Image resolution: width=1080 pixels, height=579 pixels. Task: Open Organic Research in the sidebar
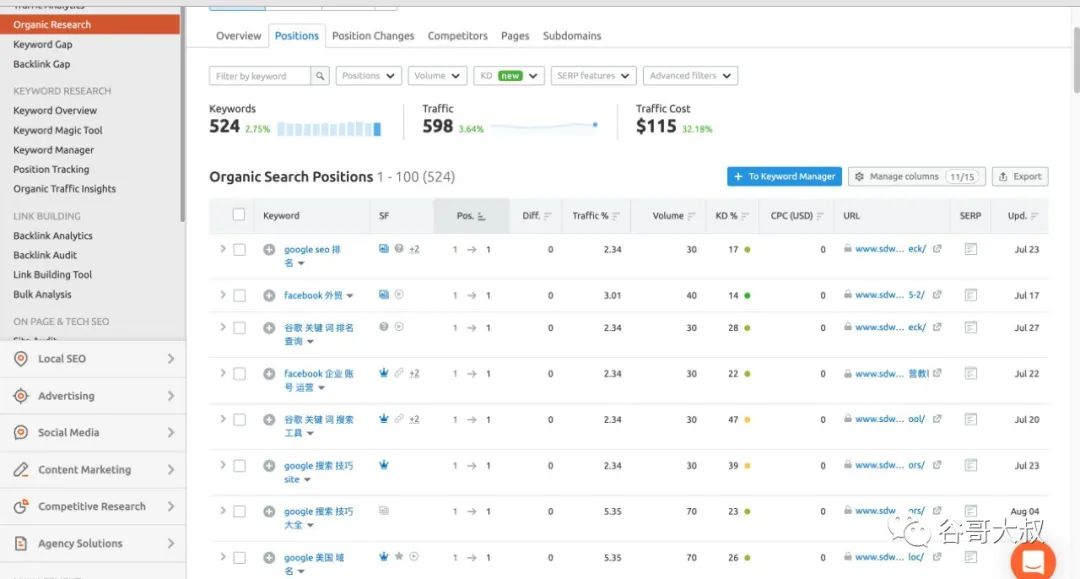(90, 24)
